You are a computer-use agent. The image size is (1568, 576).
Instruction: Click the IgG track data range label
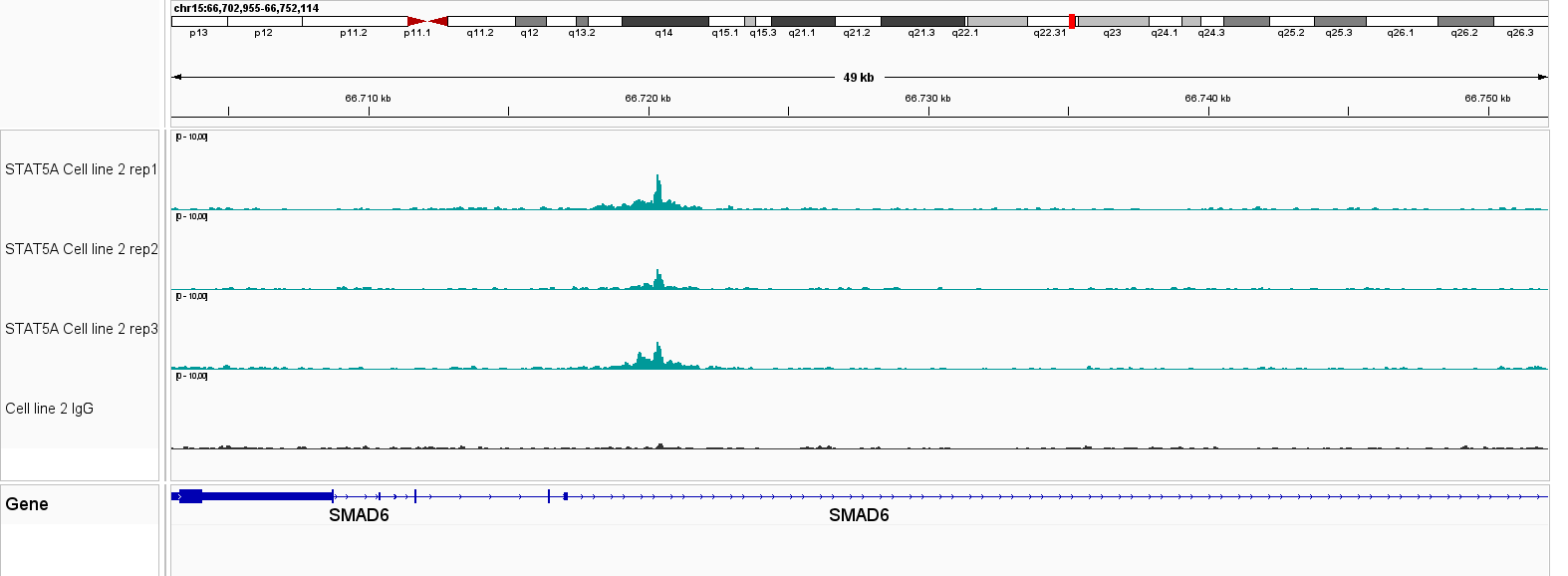click(191, 376)
